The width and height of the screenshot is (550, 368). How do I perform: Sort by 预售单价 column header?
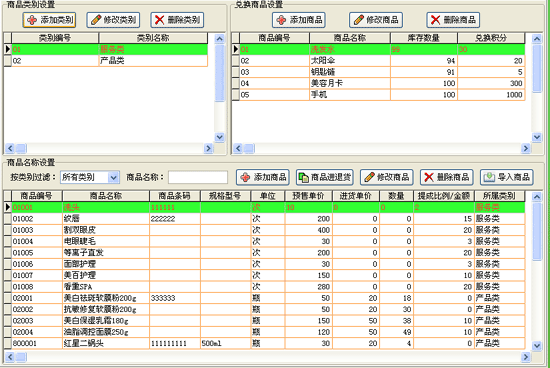coord(308,196)
